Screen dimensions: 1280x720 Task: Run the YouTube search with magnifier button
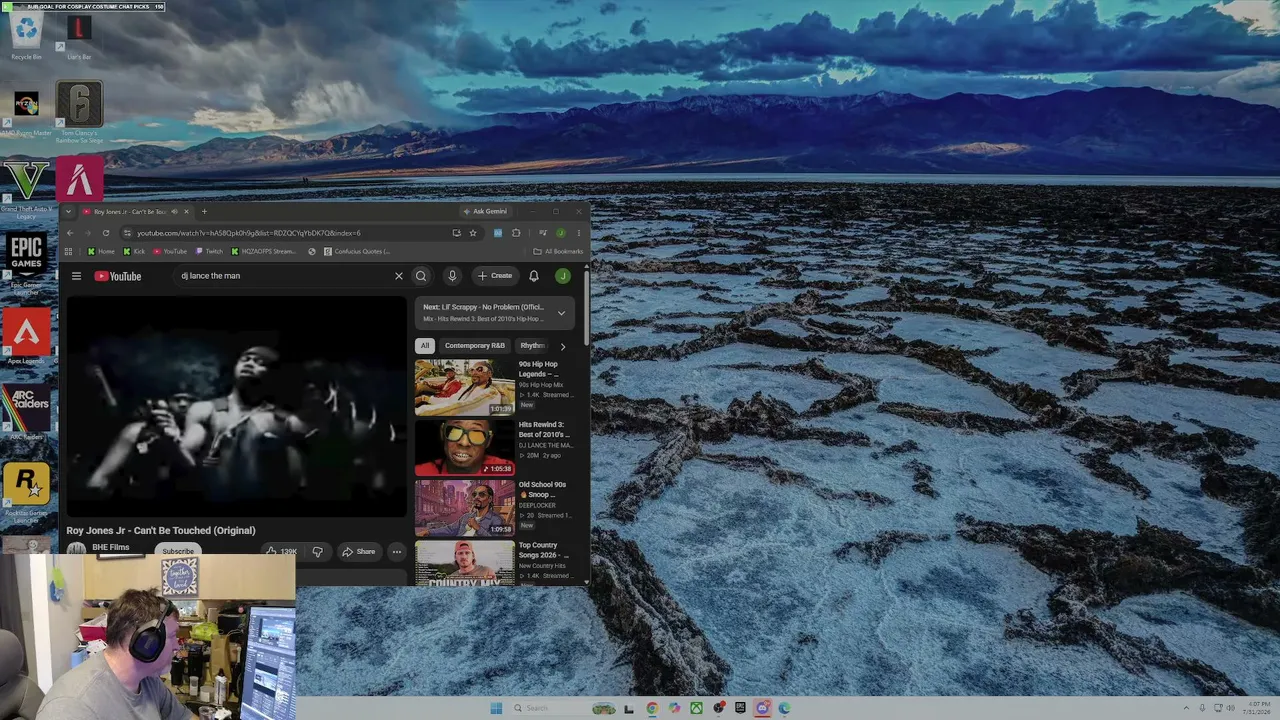point(421,276)
